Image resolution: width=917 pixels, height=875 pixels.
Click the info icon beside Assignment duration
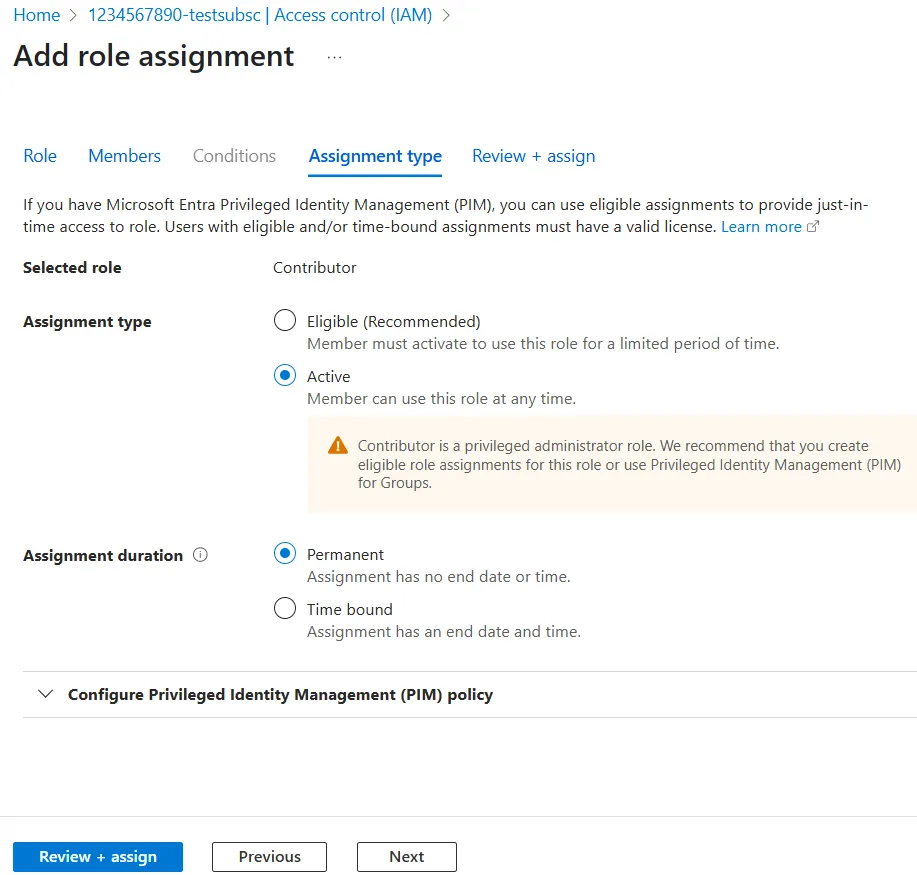[200, 555]
